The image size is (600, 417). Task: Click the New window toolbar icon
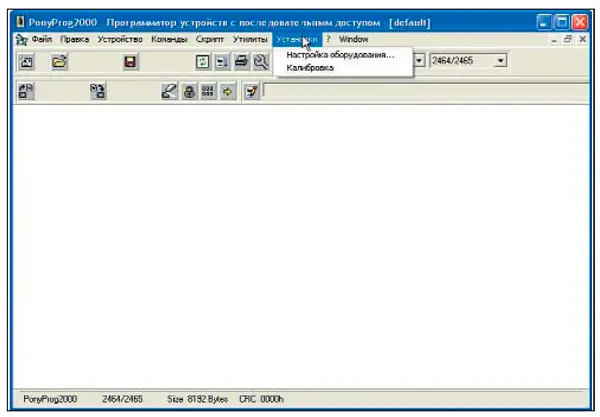(27, 62)
